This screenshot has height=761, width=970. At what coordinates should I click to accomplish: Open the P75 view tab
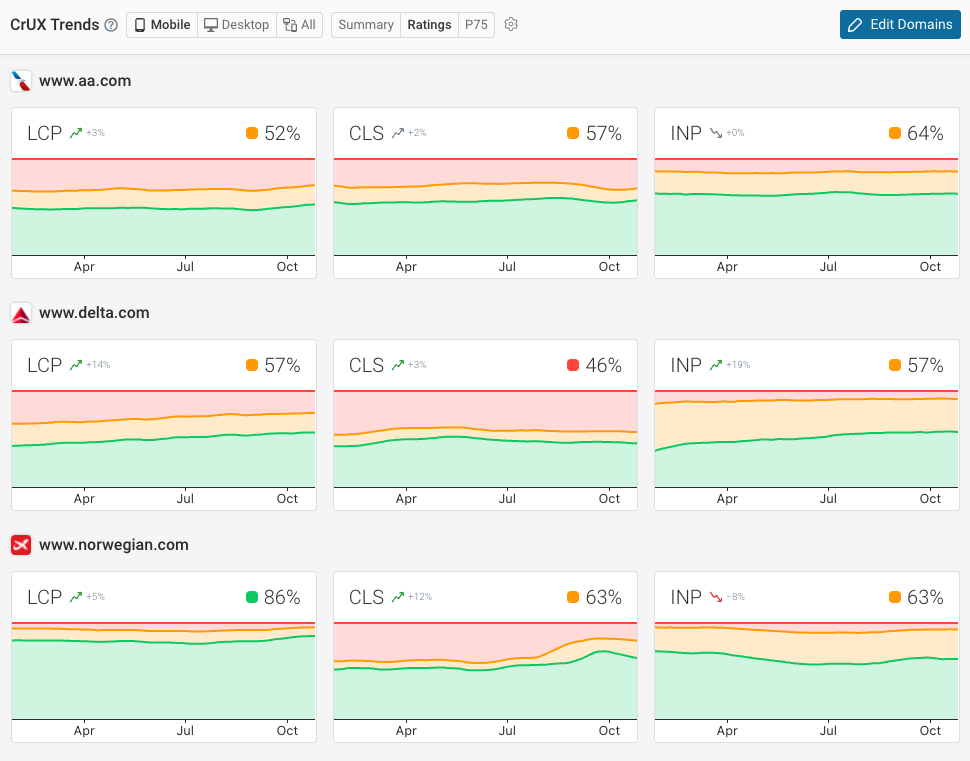(x=476, y=24)
